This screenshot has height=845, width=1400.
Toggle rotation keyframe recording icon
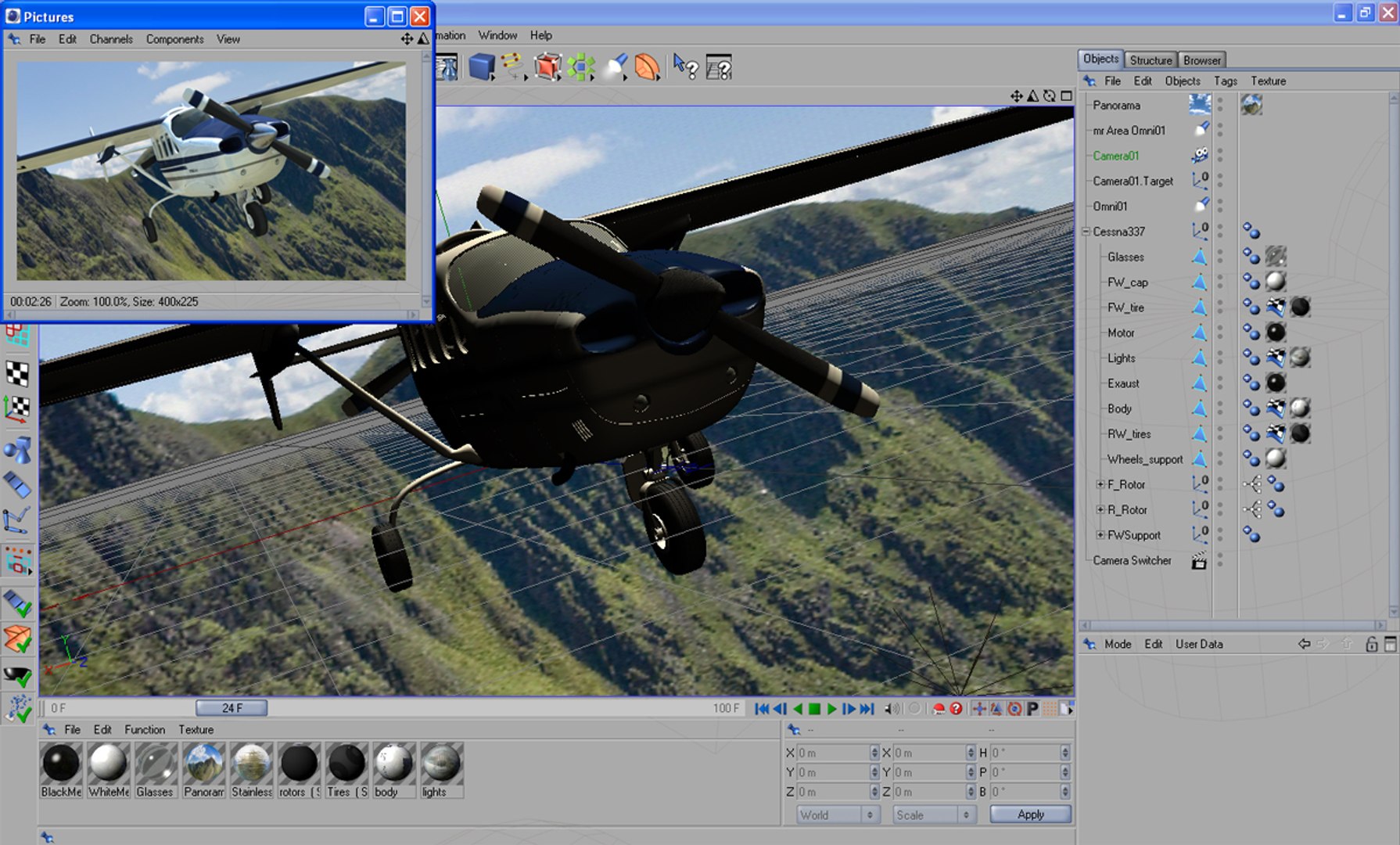pyautogui.click(x=1014, y=709)
